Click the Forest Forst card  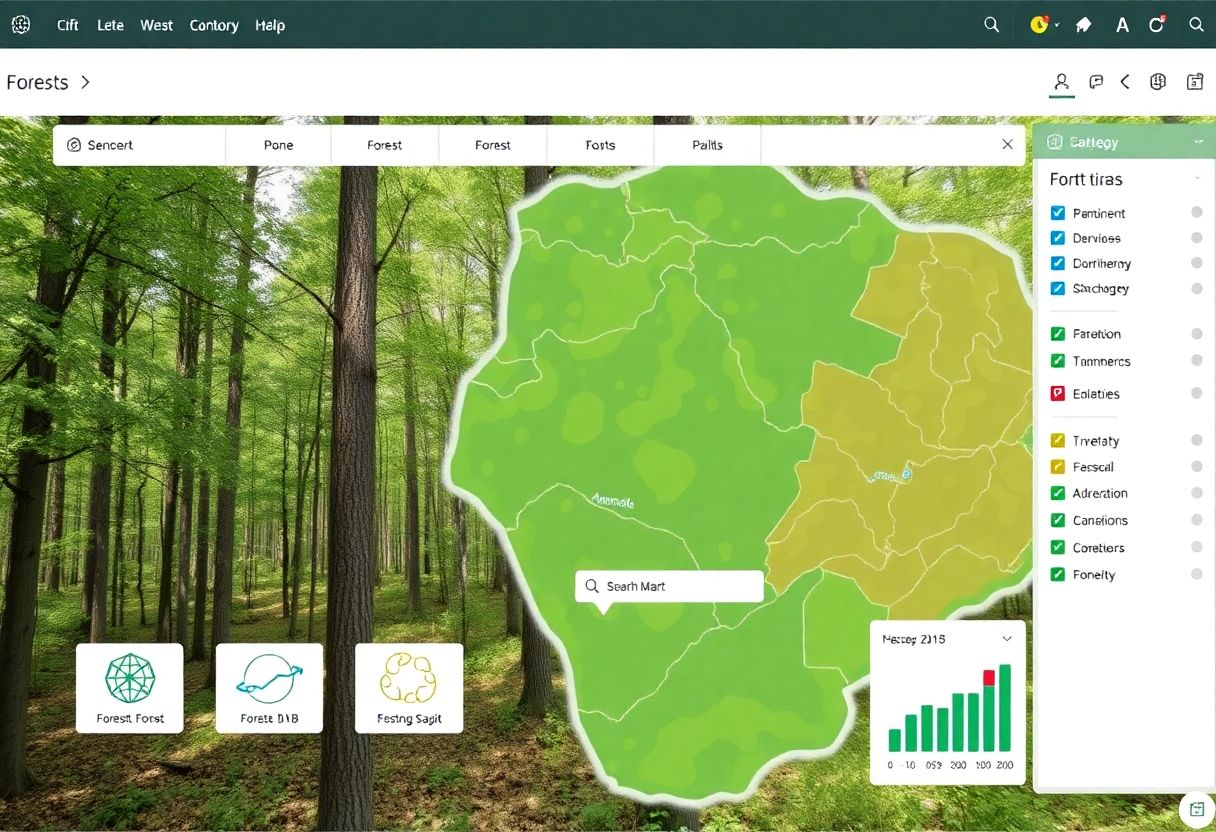coord(129,687)
